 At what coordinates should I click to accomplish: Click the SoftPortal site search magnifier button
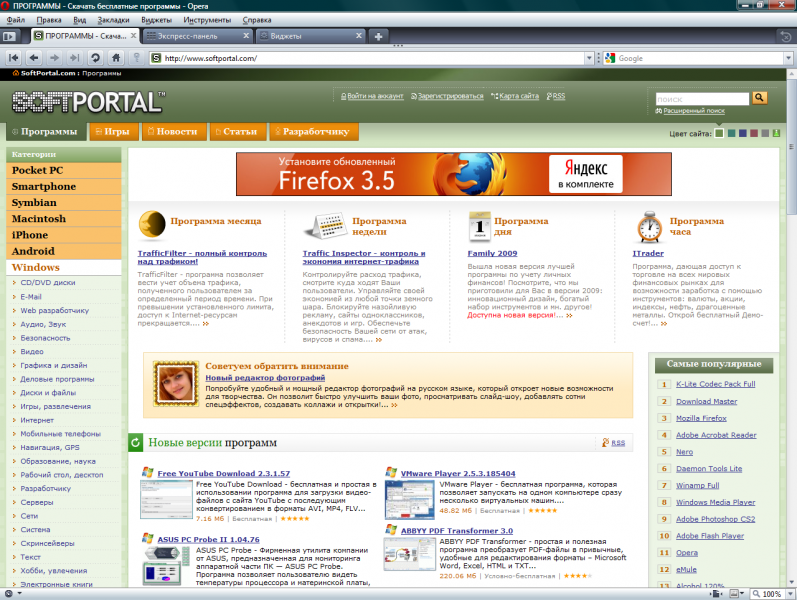tap(759, 98)
